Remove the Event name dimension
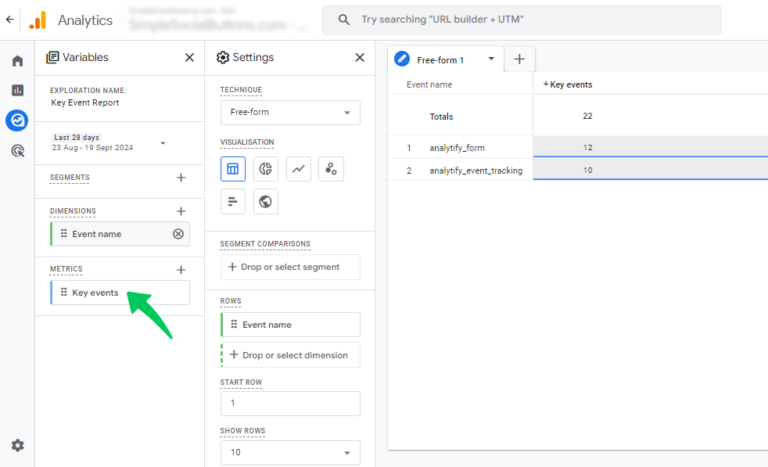Viewport: 768px width, 467px height. point(178,234)
